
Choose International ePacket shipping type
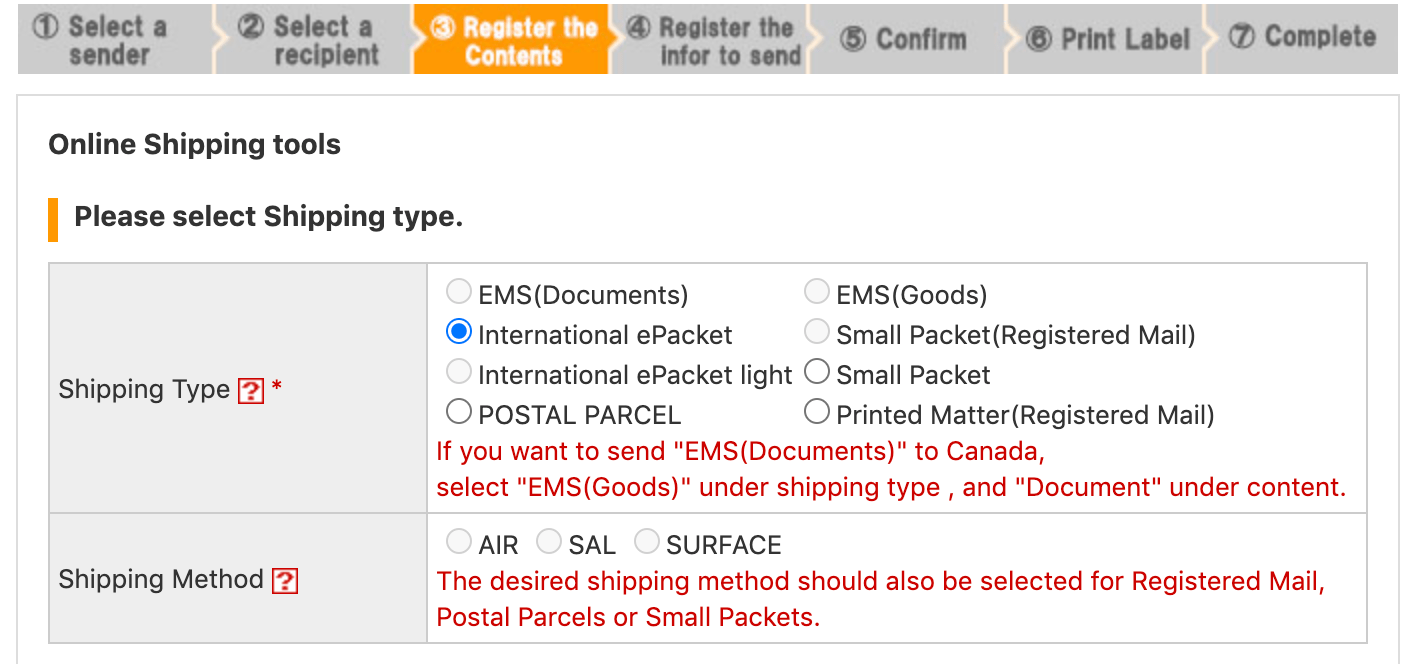tap(459, 332)
